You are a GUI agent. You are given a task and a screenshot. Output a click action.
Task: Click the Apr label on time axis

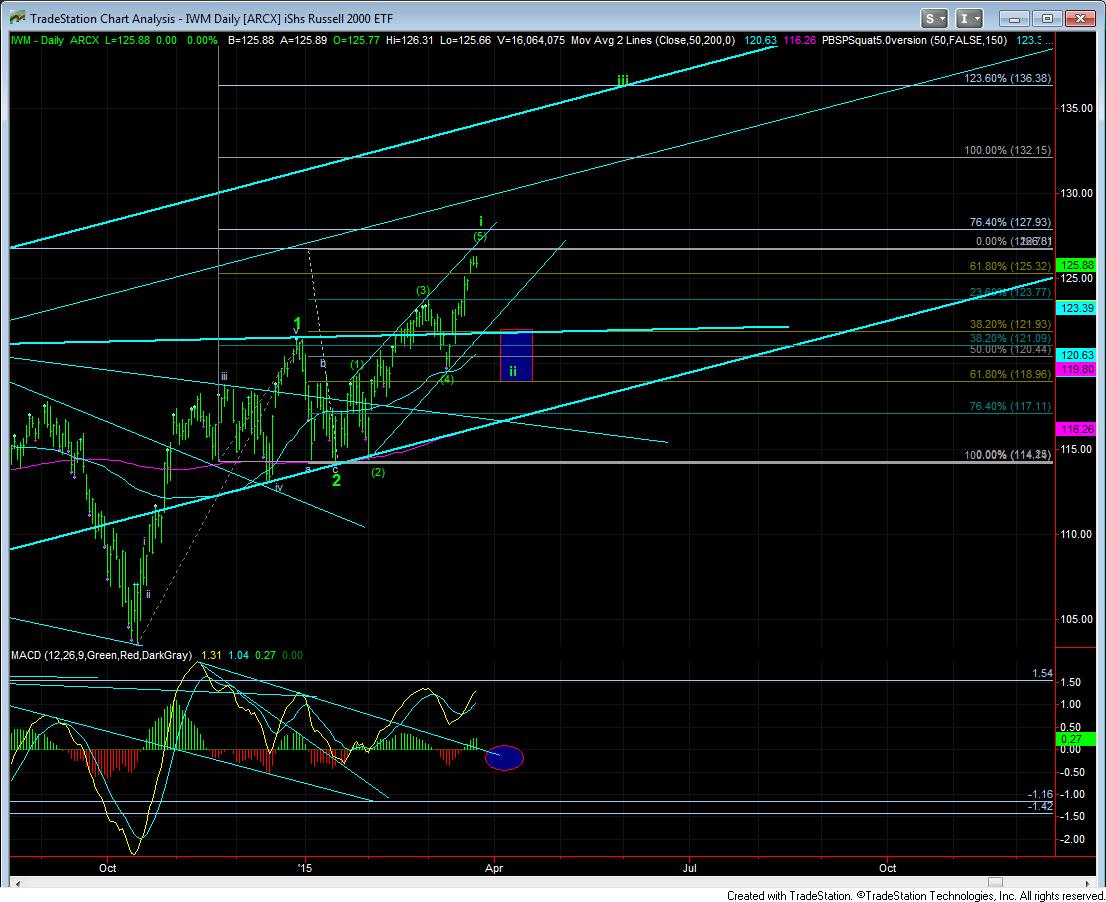(494, 867)
